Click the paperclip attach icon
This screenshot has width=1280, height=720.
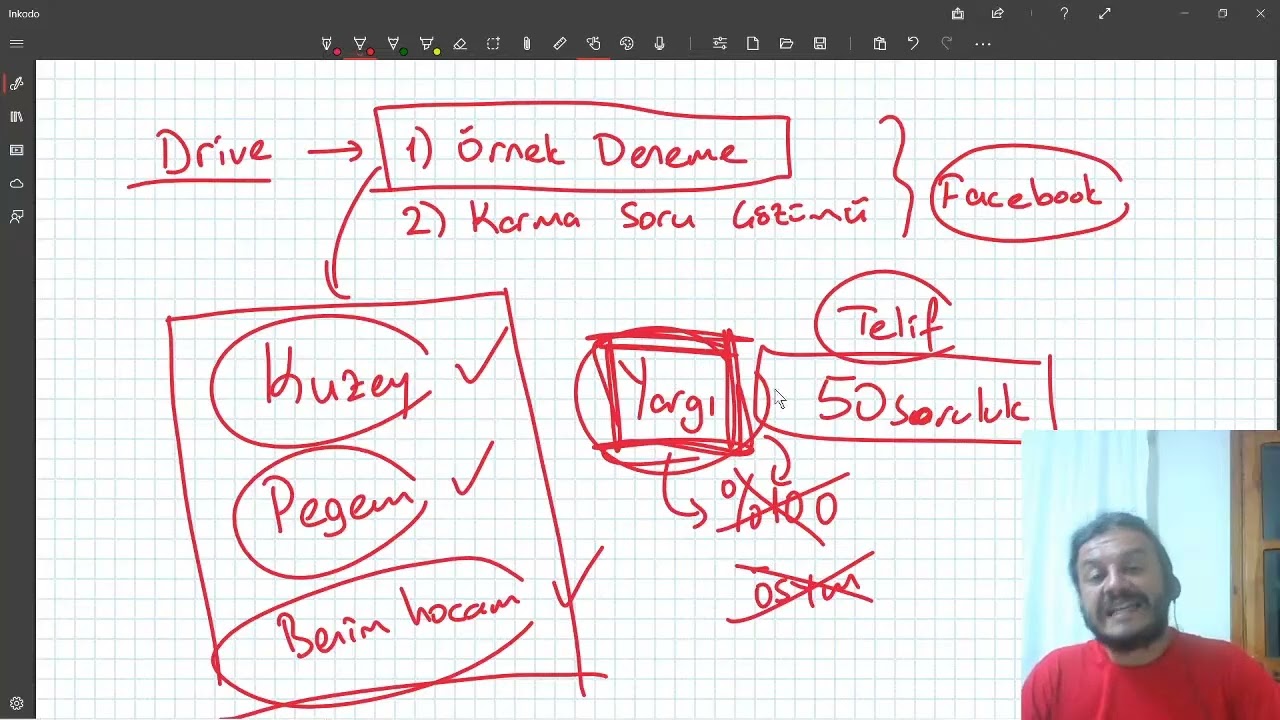click(x=526, y=44)
